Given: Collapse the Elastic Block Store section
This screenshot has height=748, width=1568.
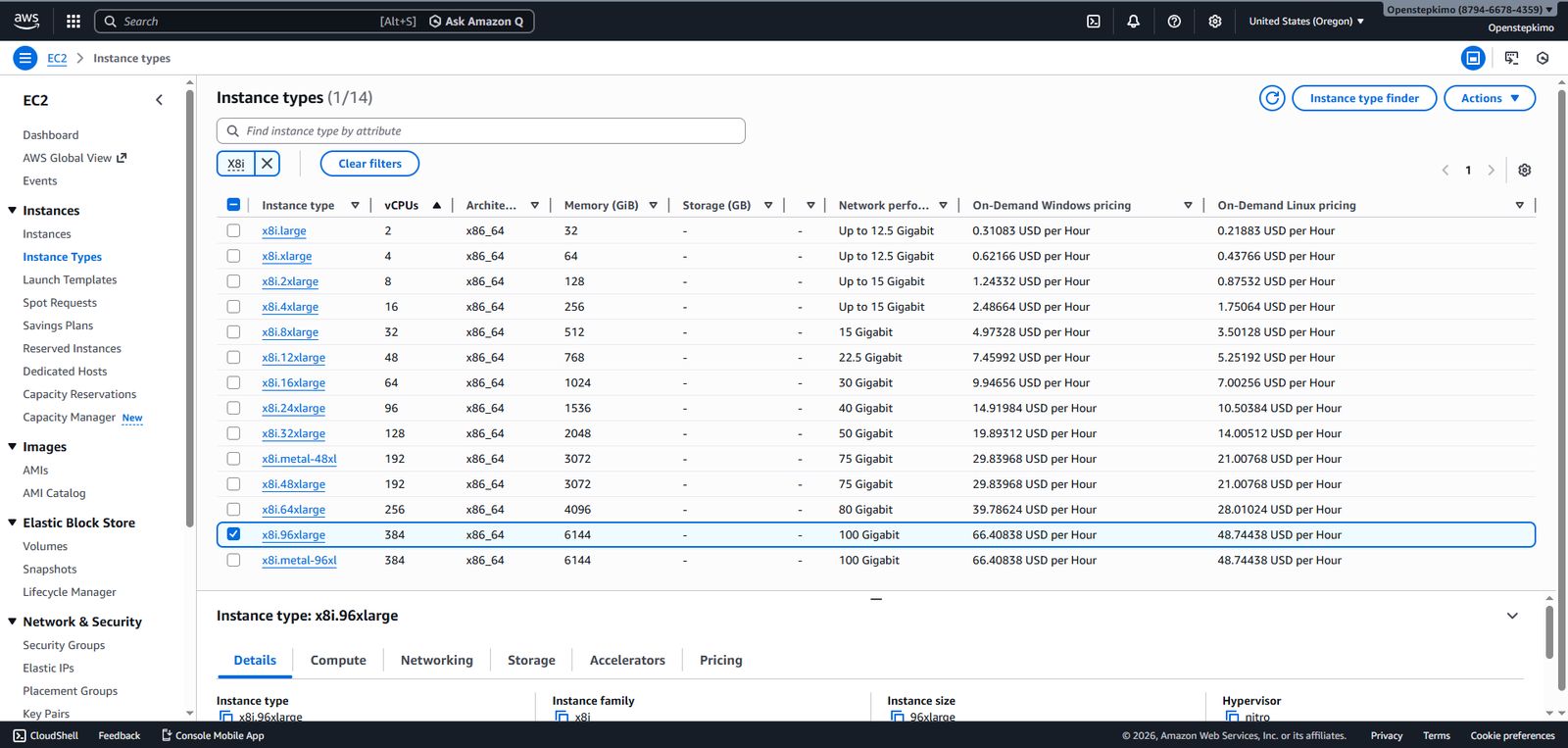Looking at the screenshot, I should tap(13, 523).
